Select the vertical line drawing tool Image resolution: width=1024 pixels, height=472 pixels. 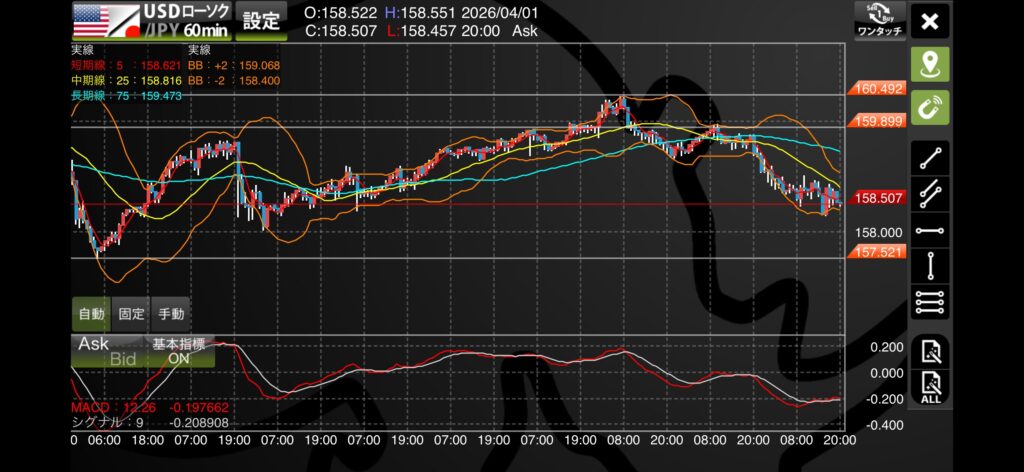930,264
